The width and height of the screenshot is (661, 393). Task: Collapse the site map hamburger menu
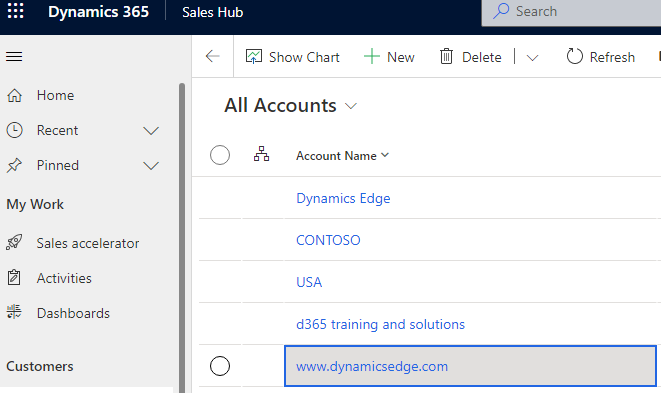point(14,57)
